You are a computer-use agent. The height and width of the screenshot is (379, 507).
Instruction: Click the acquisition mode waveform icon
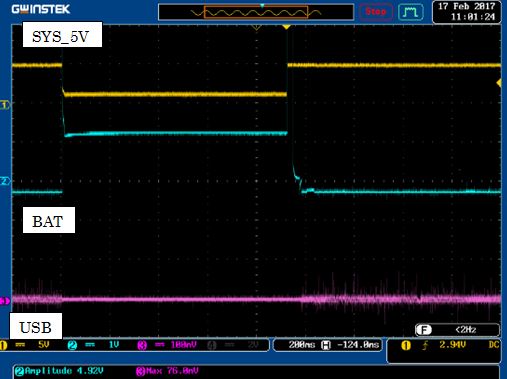coord(411,12)
